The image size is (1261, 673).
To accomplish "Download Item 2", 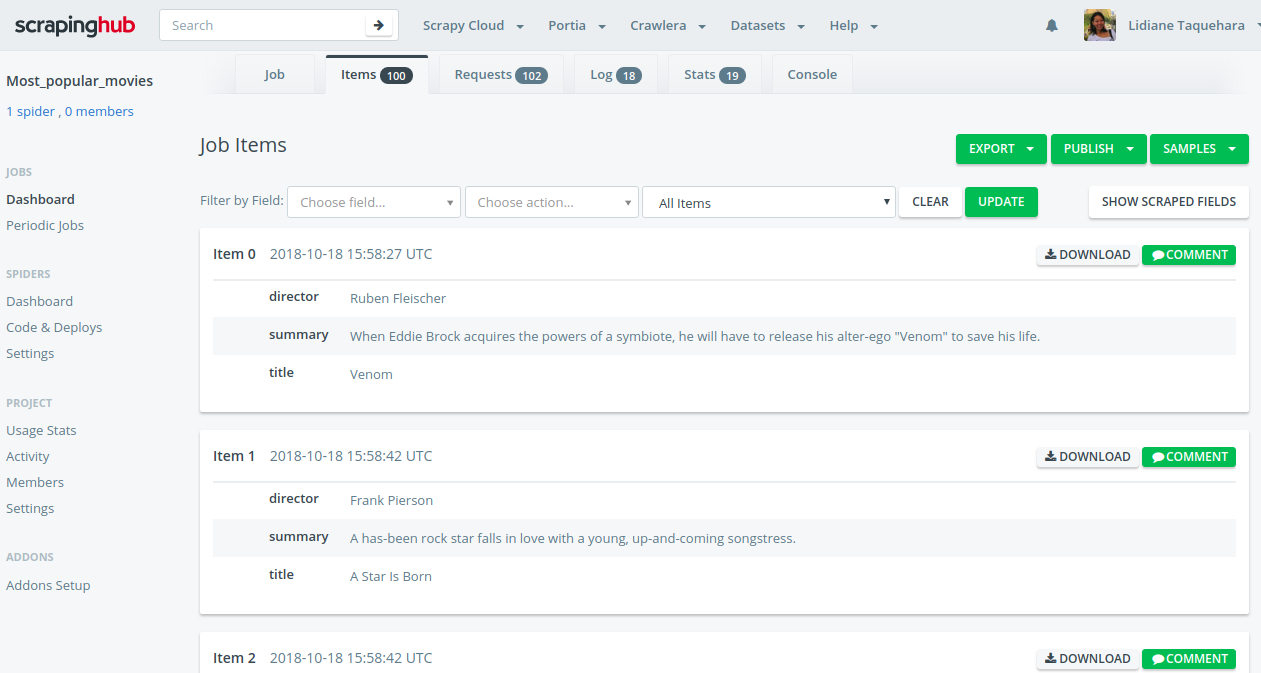I will (1087, 659).
